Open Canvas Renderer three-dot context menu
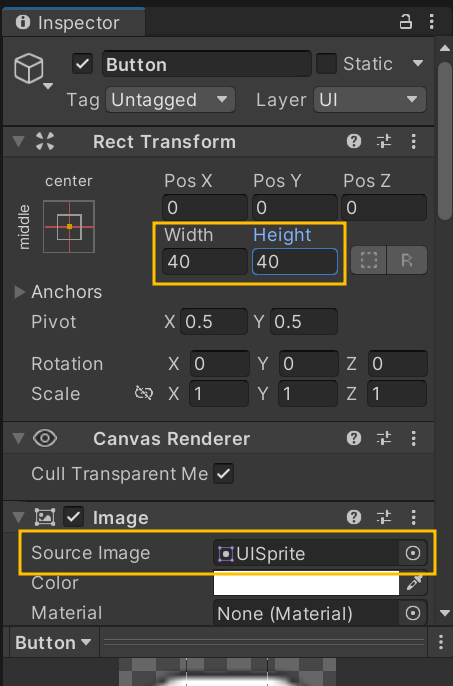Viewport: 453px width, 686px height. pos(413,438)
